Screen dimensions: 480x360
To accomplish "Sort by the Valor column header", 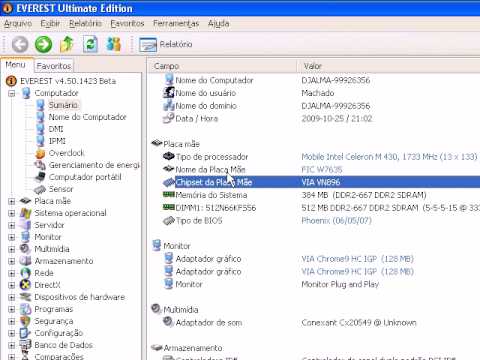I will [x=388, y=66].
